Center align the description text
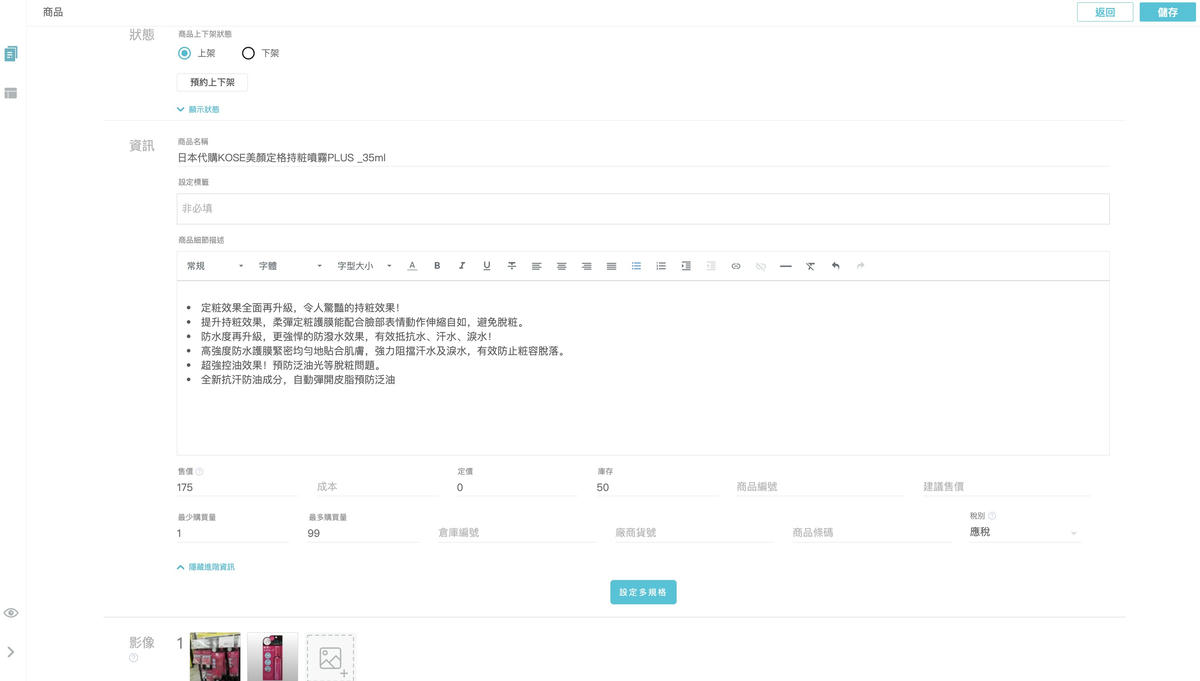The width and height of the screenshot is (1200, 681). (562, 266)
